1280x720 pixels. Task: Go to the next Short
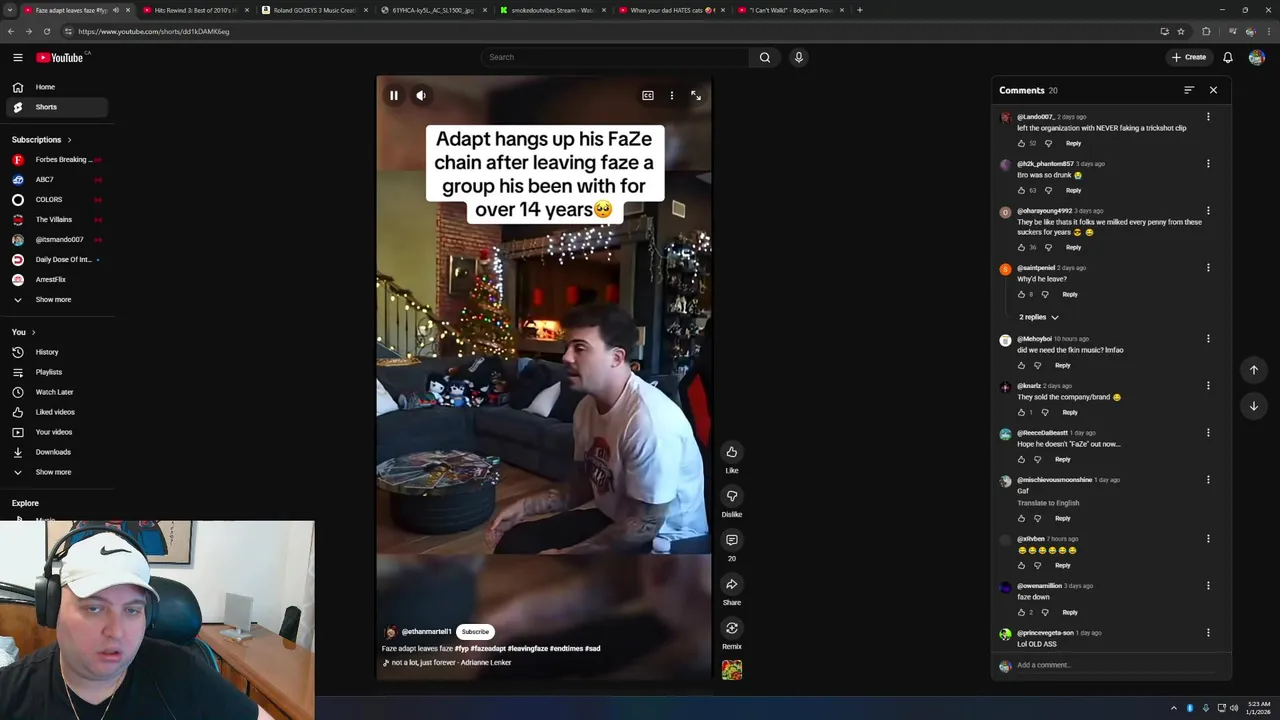click(1254, 406)
